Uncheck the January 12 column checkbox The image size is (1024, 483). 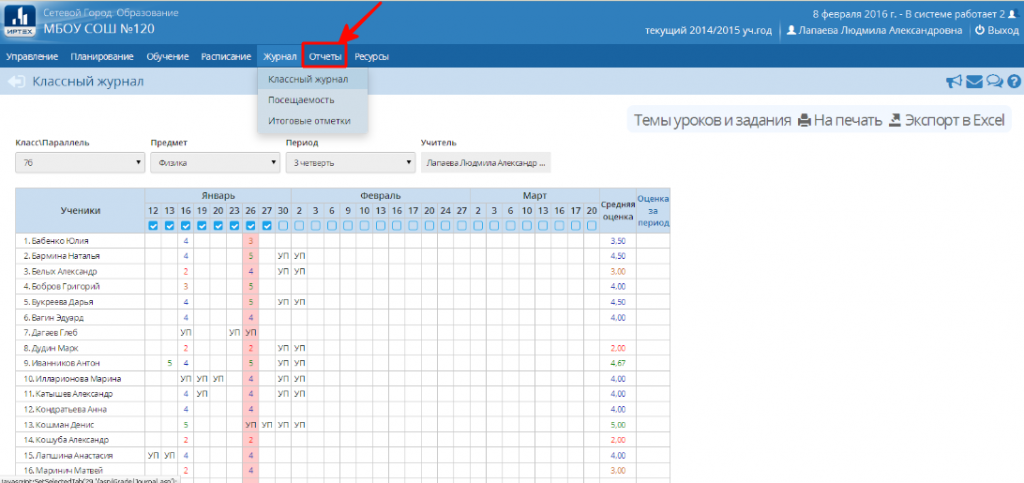click(x=153, y=226)
